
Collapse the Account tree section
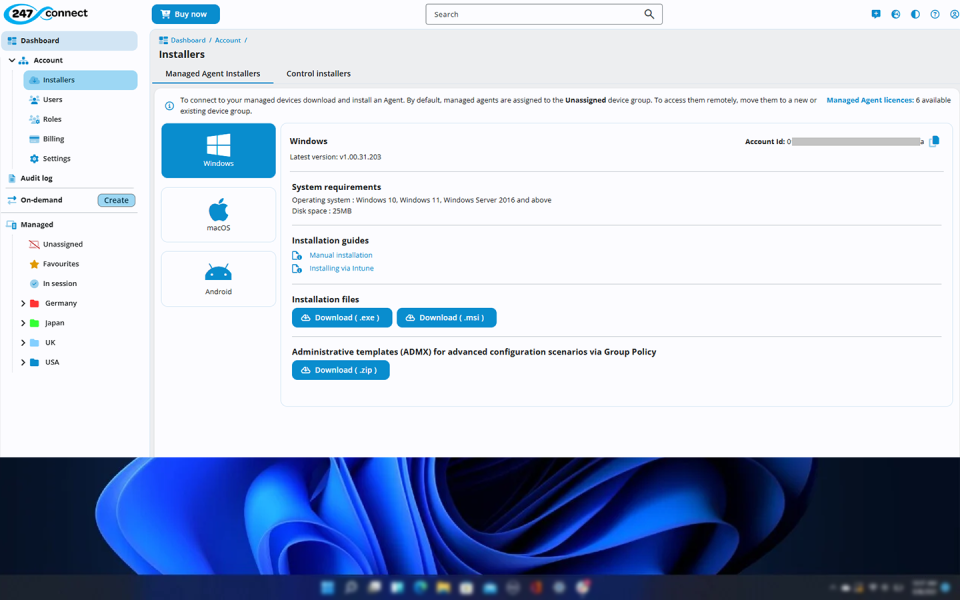point(12,60)
